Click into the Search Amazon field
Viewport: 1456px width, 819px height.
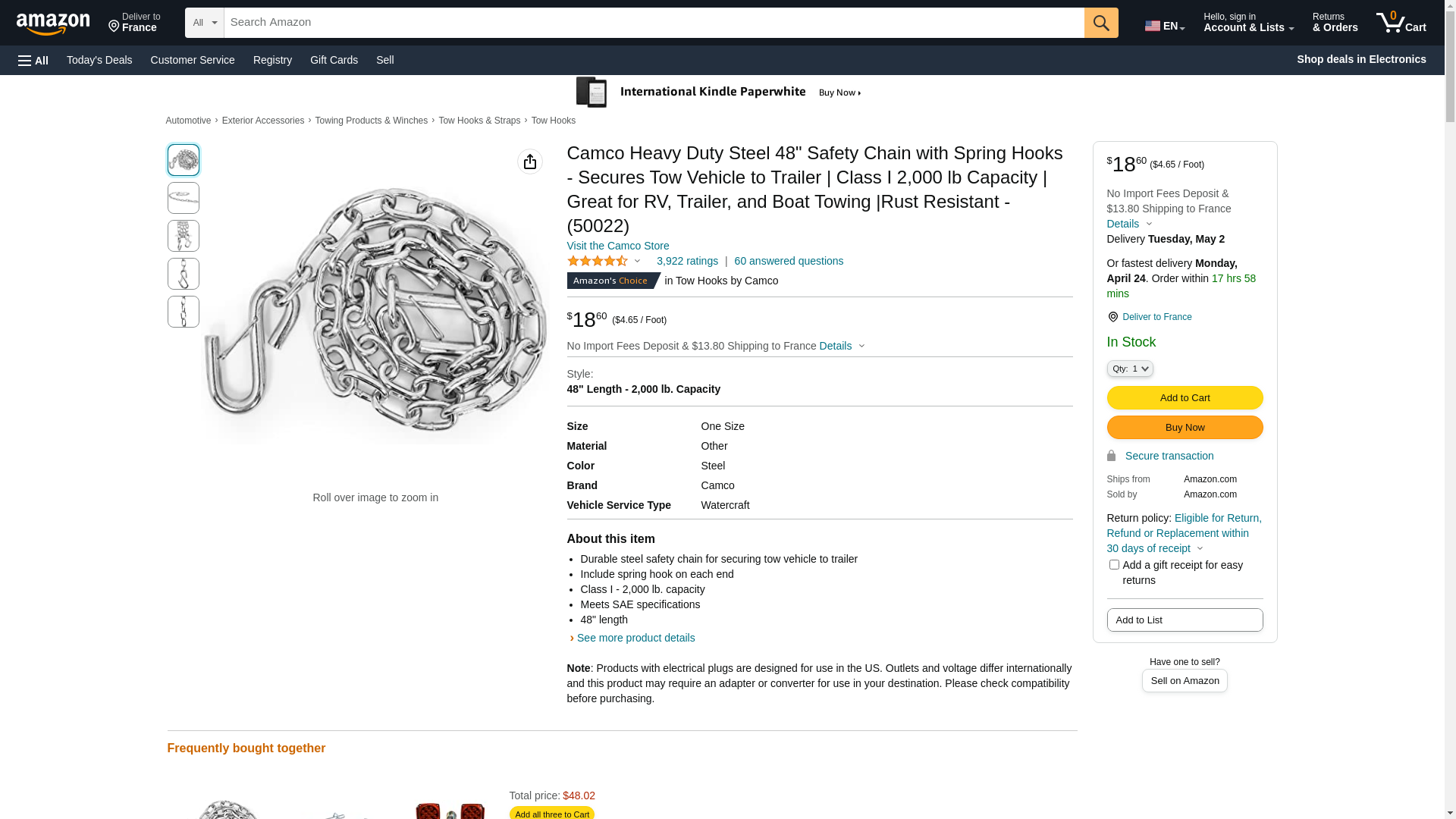point(654,23)
